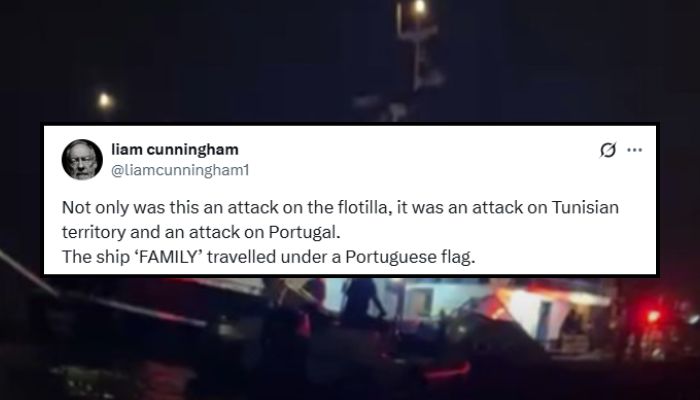This screenshot has height=400, width=700.
Task: Select the round light orb on the left
Action: (105, 101)
